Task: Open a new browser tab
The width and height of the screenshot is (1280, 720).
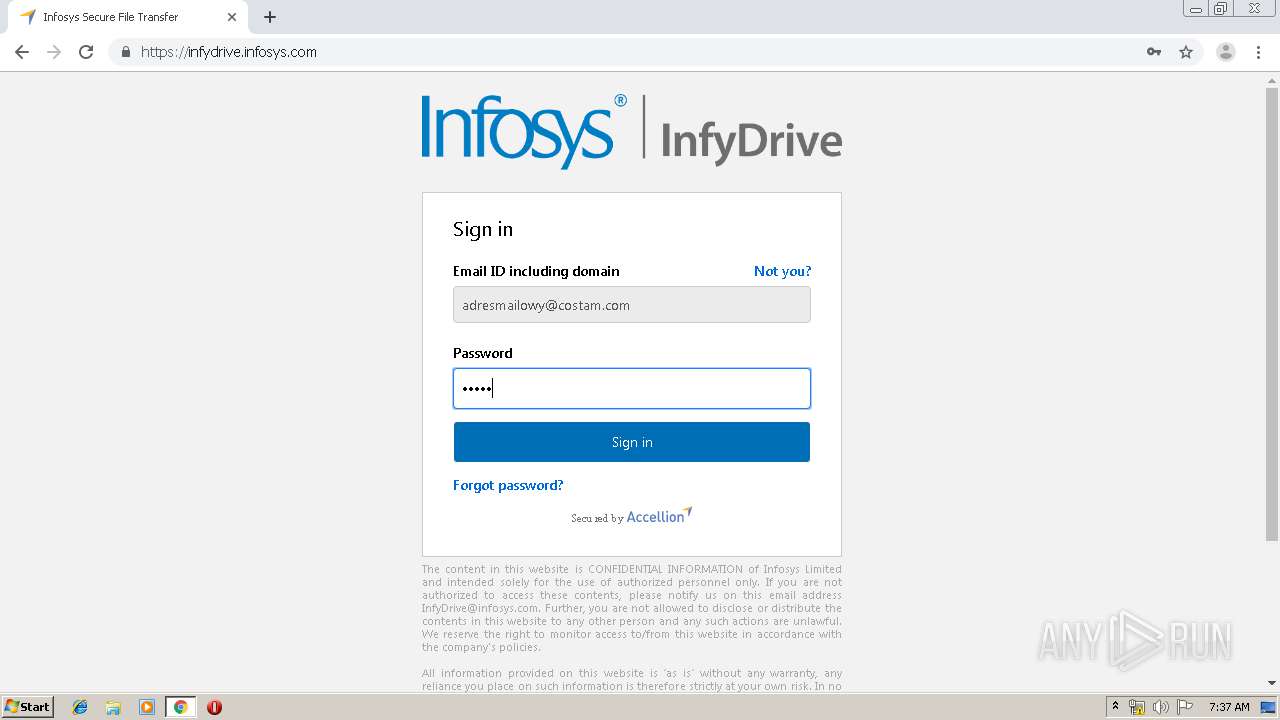Action: point(270,17)
